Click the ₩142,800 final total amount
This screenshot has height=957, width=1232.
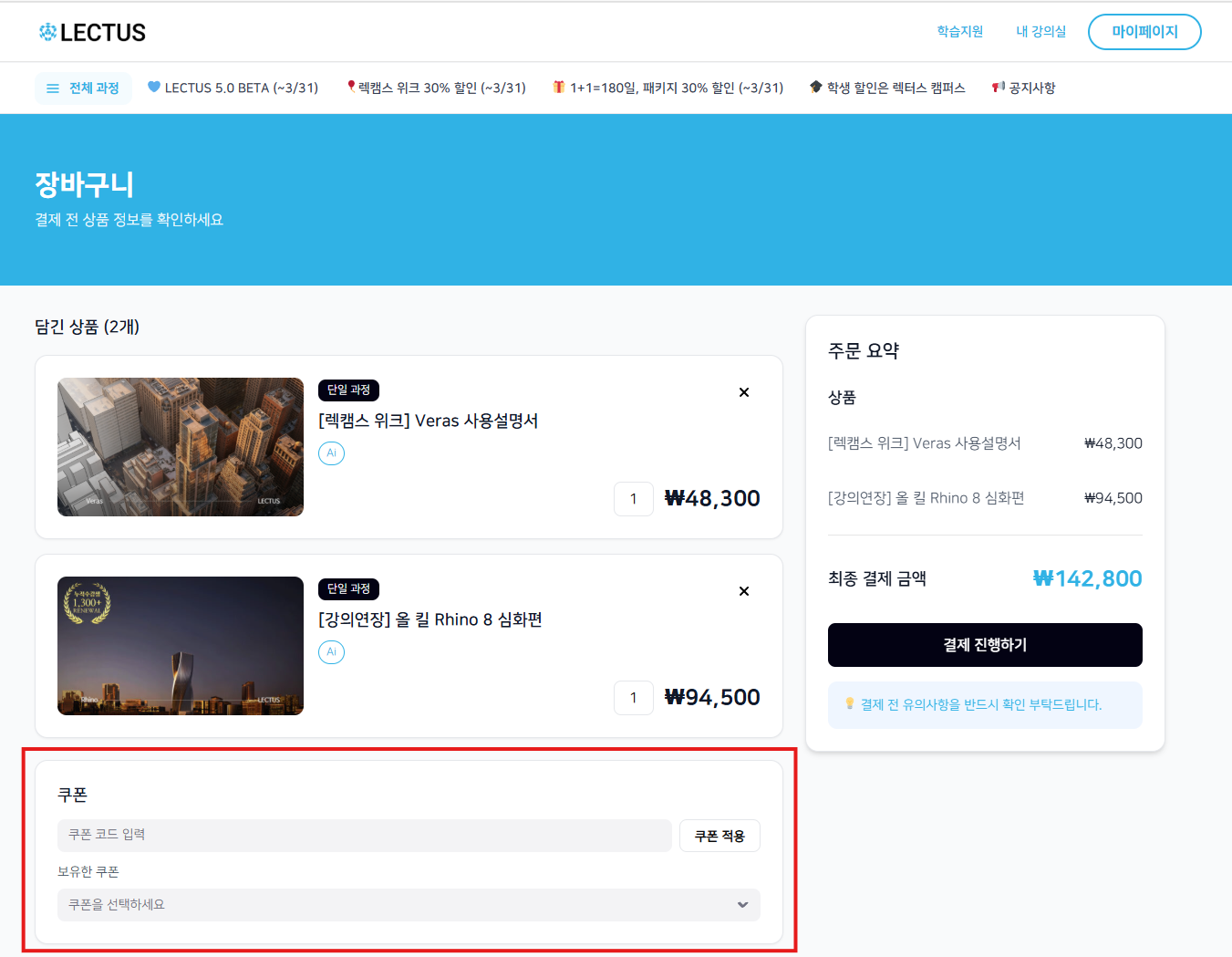pos(1087,579)
